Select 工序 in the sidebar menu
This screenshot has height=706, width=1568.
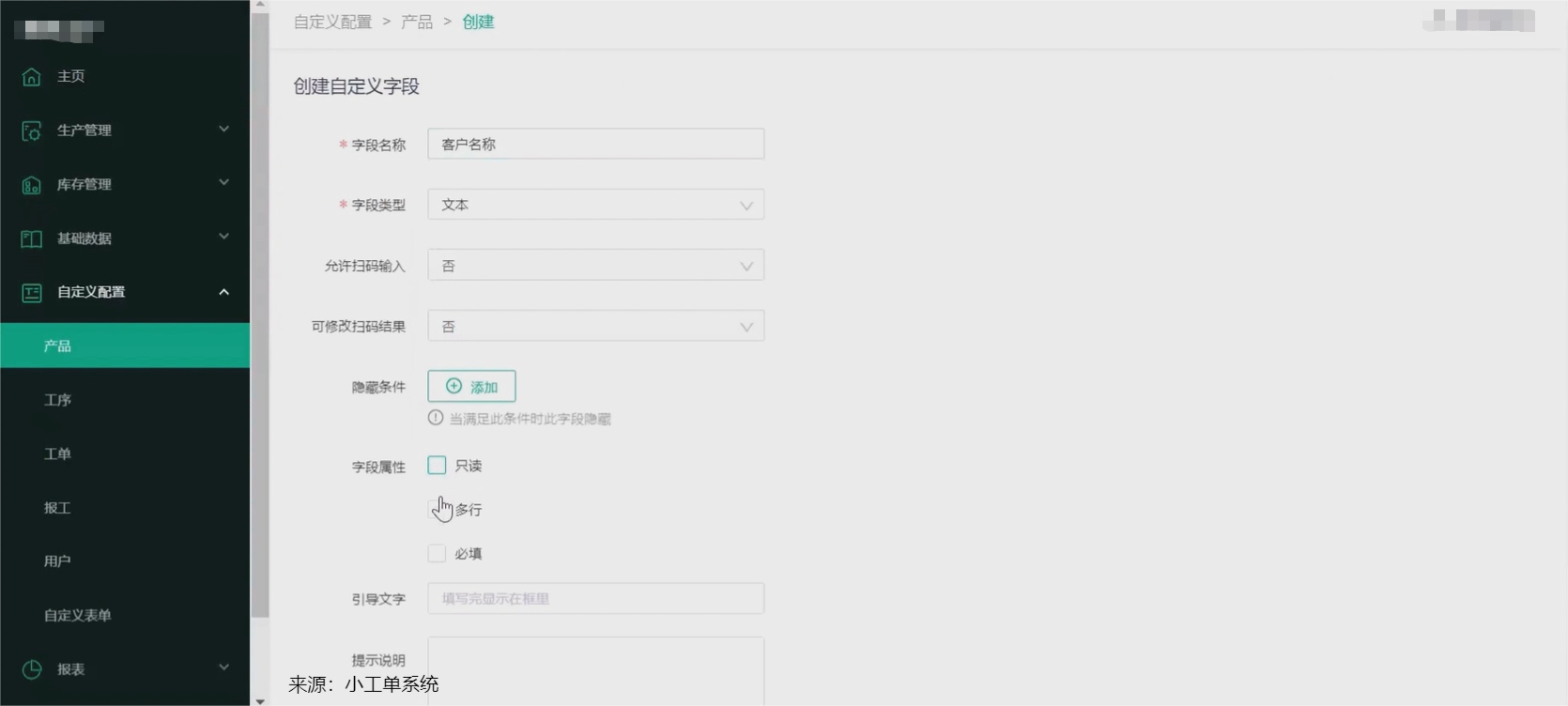(x=57, y=400)
